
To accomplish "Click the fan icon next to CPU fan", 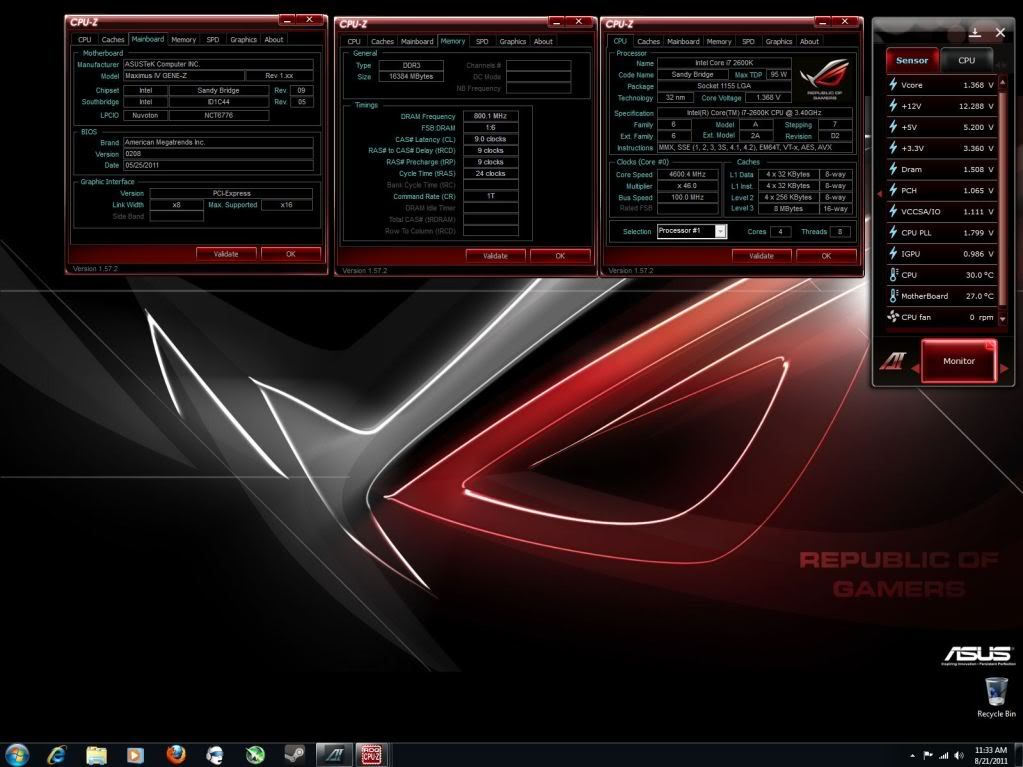I will 893,316.
